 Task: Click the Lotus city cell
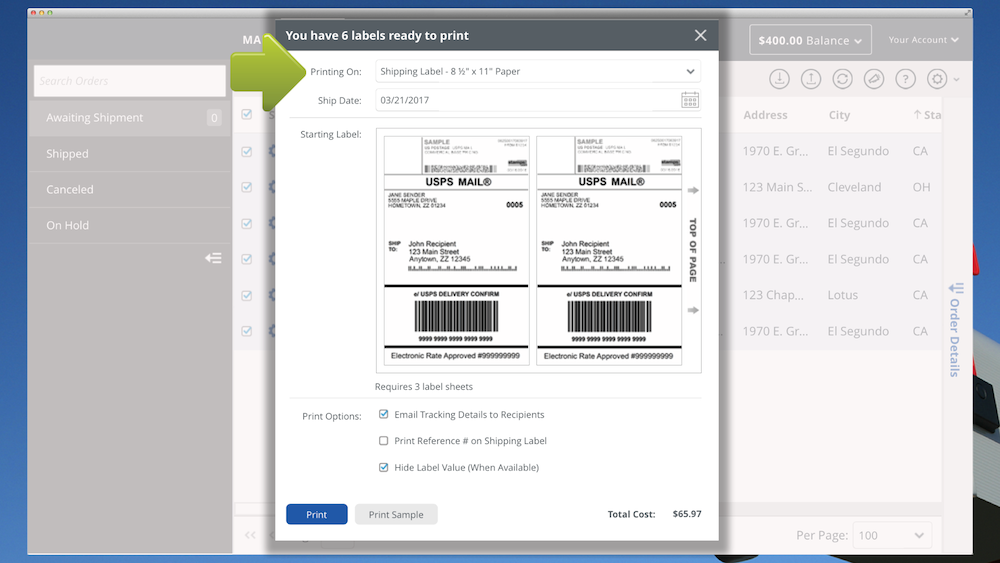(842, 295)
